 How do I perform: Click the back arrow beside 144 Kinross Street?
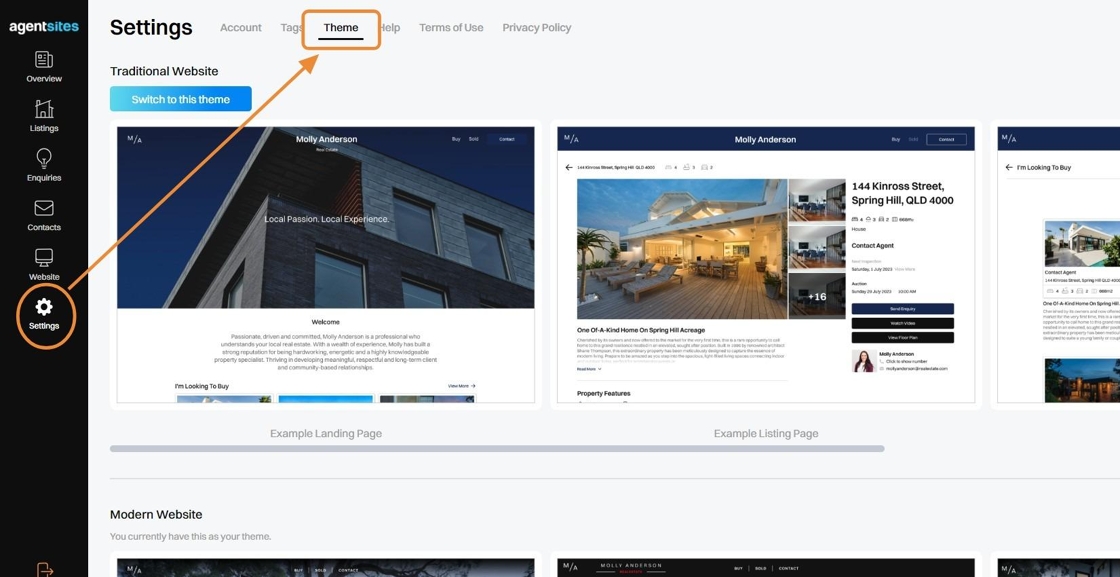(x=569, y=167)
